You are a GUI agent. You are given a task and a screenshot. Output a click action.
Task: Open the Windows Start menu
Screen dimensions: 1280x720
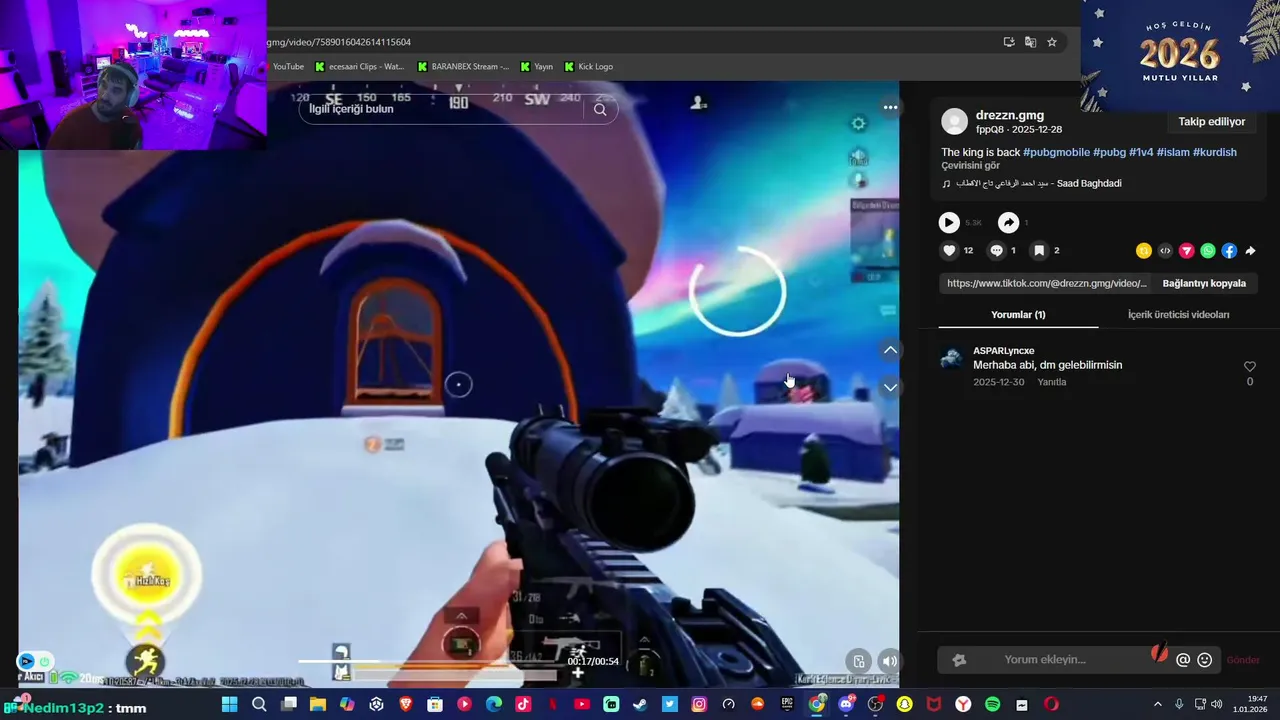click(x=229, y=704)
